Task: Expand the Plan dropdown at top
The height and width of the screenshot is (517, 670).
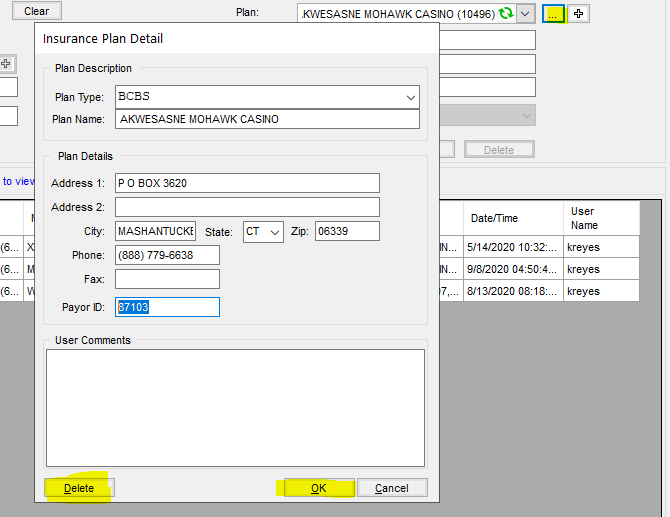Action: (x=525, y=14)
